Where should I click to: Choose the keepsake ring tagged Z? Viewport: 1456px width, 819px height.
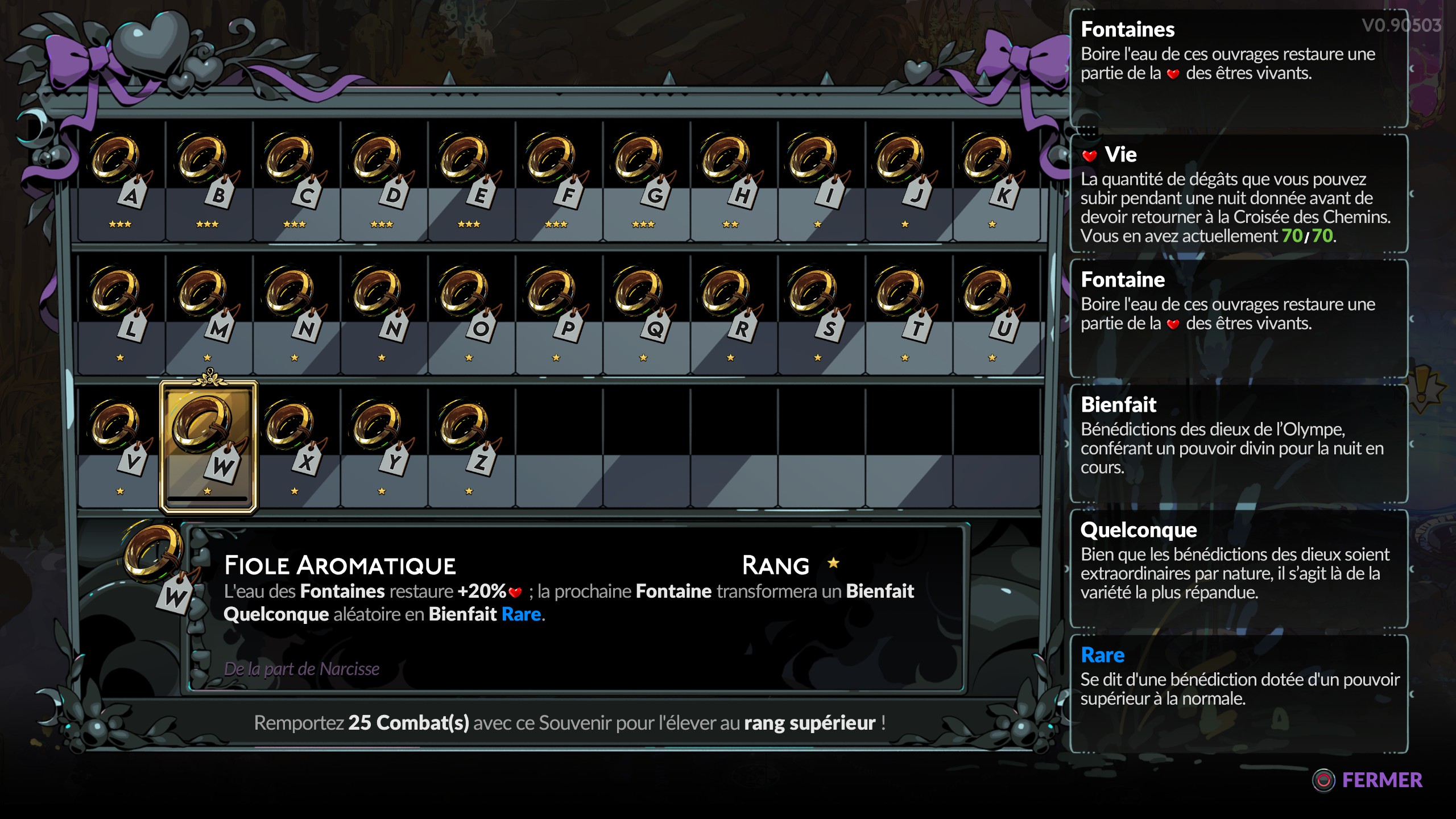(x=471, y=448)
